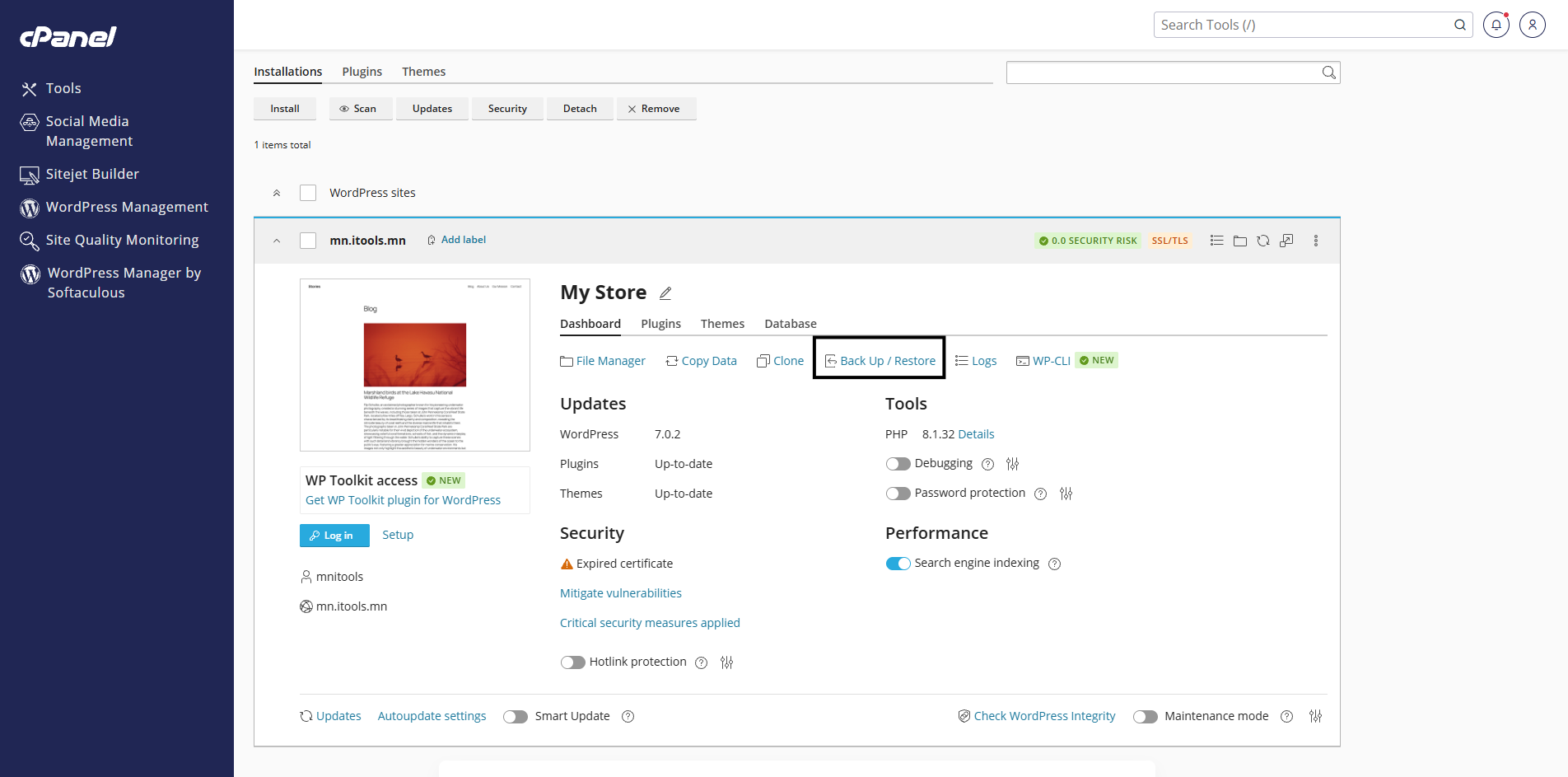Turn on Smart Update

pyautogui.click(x=516, y=716)
